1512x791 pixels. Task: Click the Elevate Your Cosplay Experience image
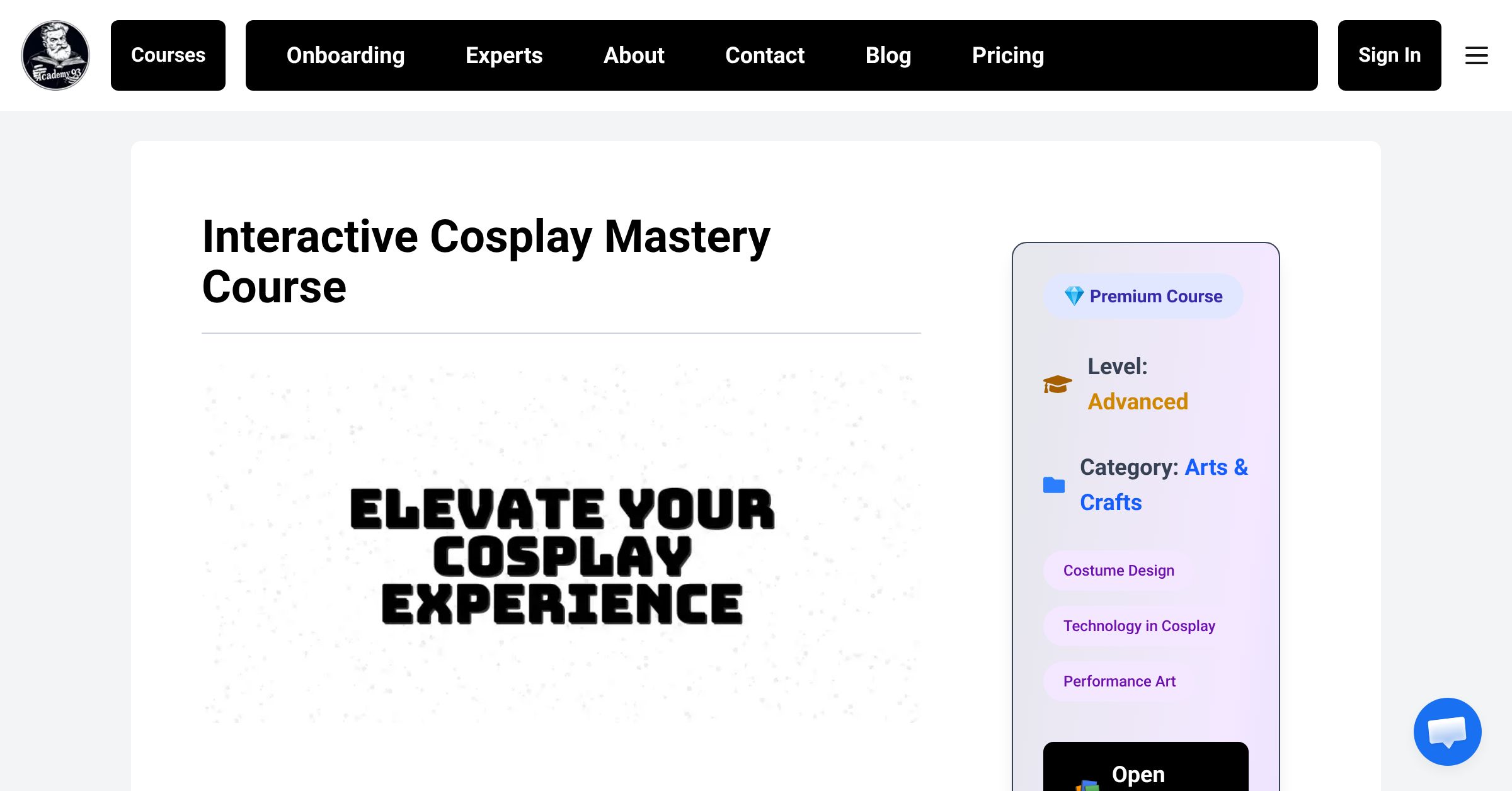point(561,544)
